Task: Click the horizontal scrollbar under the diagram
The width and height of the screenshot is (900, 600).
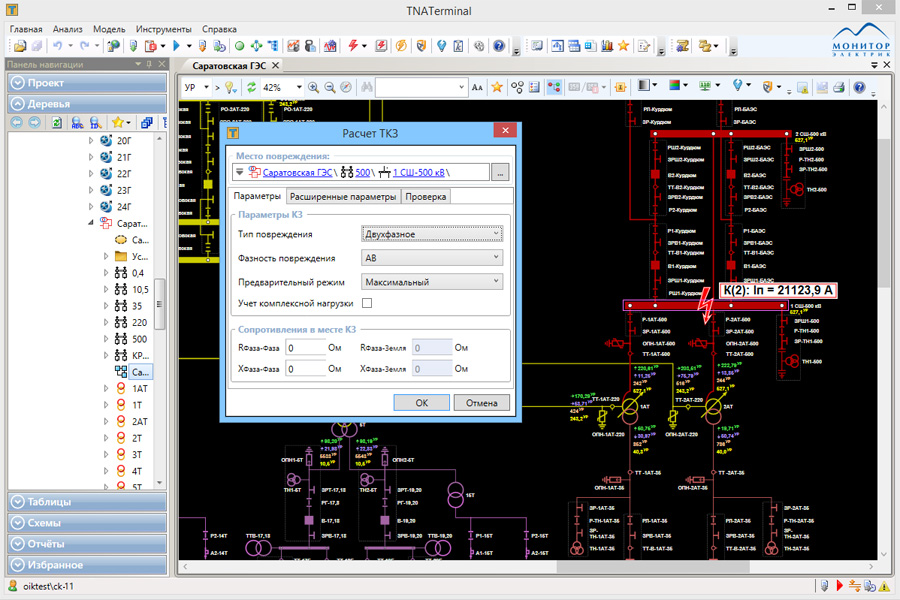Action: (x=653, y=567)
